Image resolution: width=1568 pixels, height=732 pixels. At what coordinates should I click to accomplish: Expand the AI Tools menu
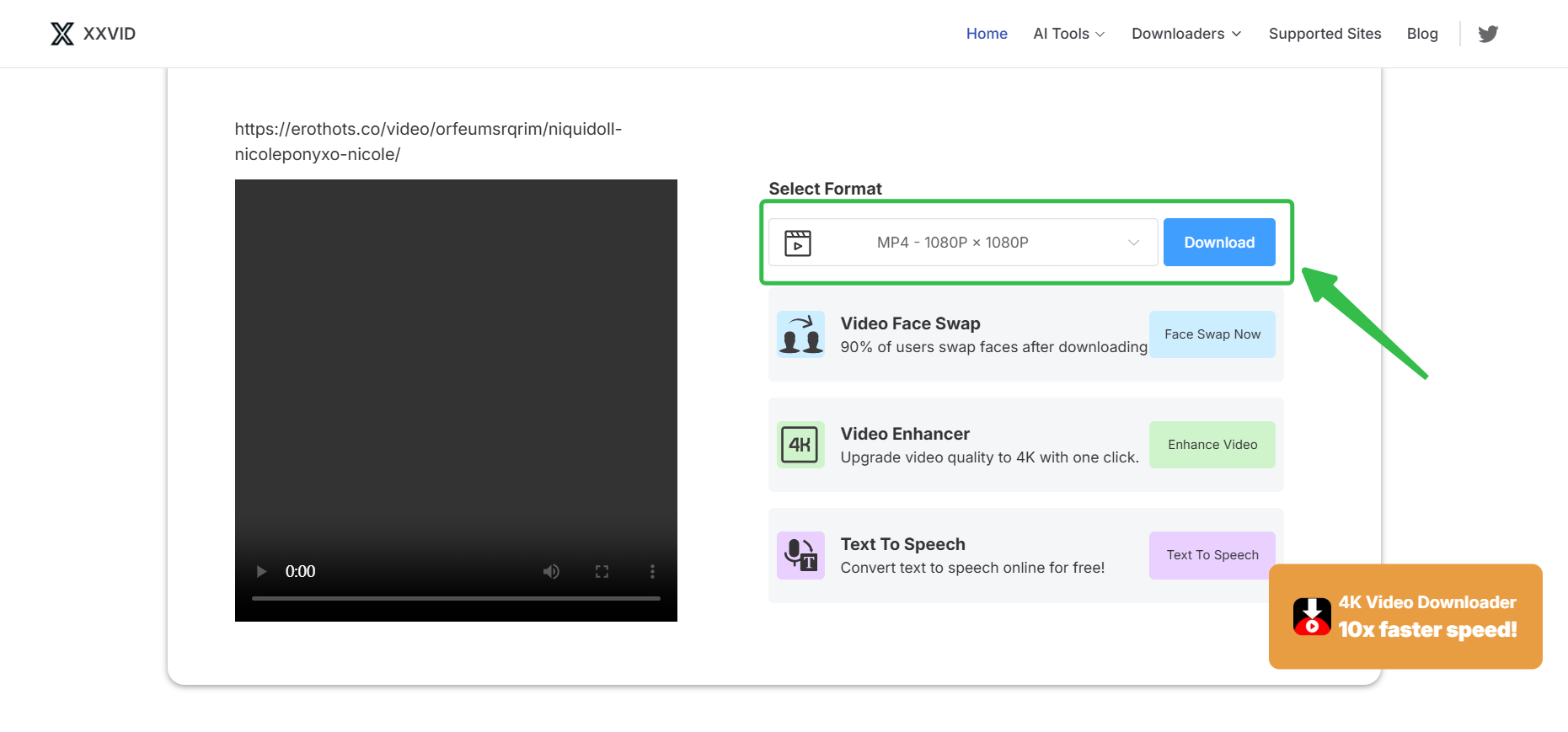pos(1068,34)
